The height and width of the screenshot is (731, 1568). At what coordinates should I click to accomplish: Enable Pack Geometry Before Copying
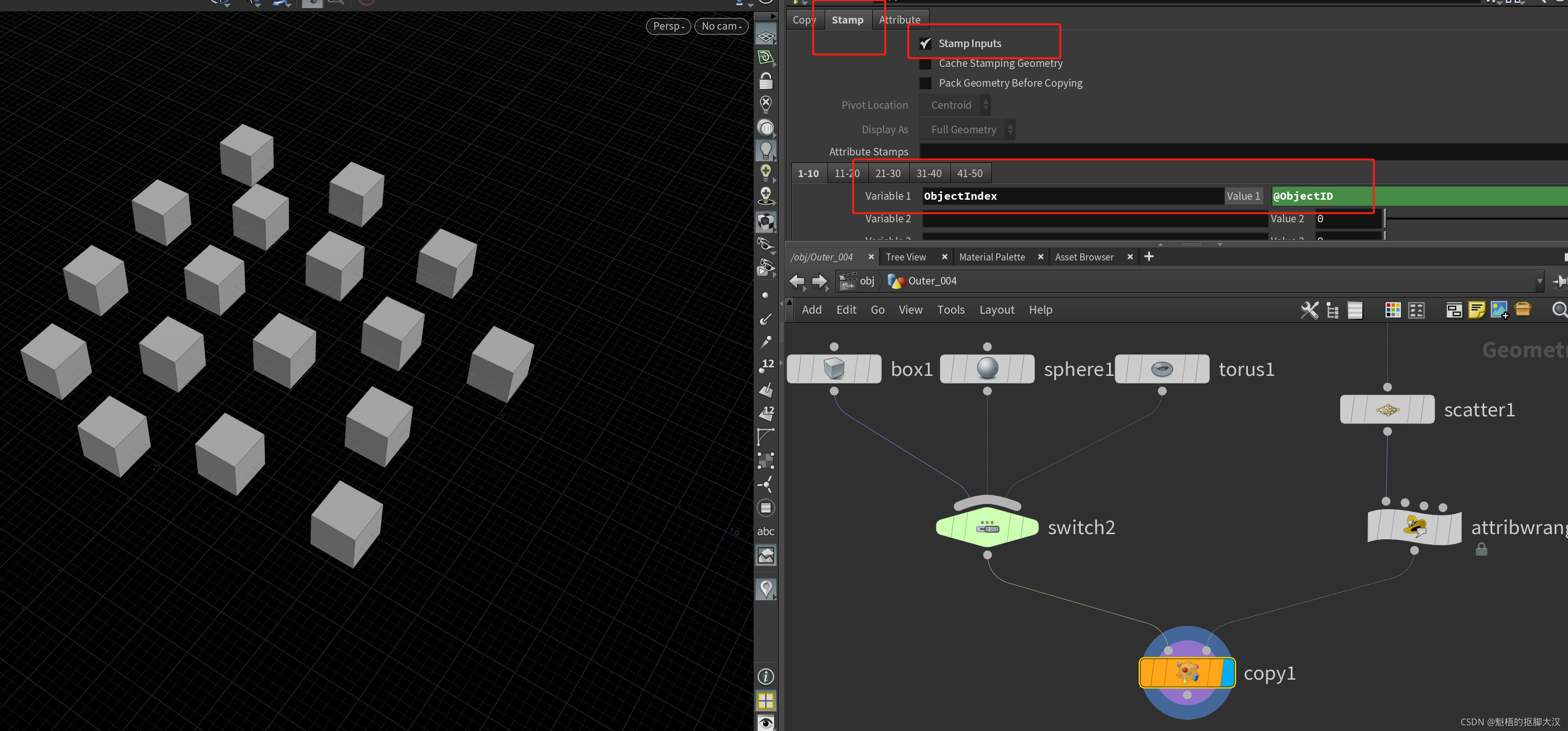(925, 83)
